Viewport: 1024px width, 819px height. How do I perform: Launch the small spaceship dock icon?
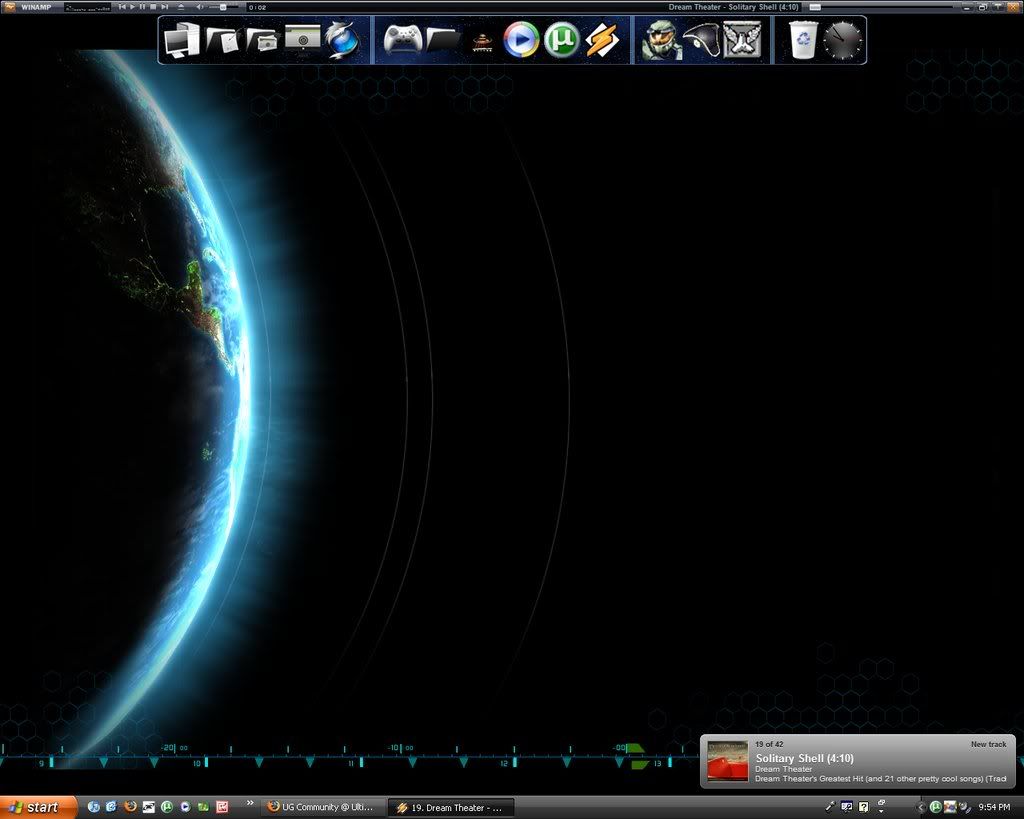coord(482,42)
